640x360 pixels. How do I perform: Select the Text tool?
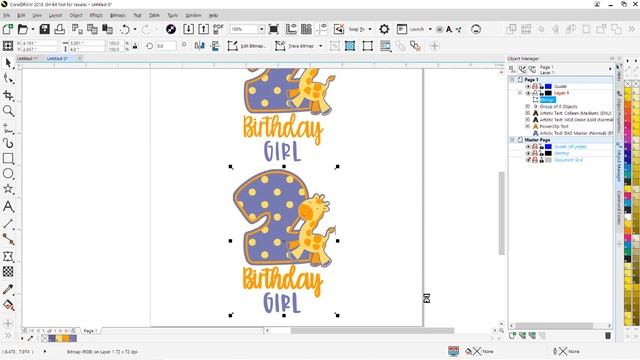8,207
